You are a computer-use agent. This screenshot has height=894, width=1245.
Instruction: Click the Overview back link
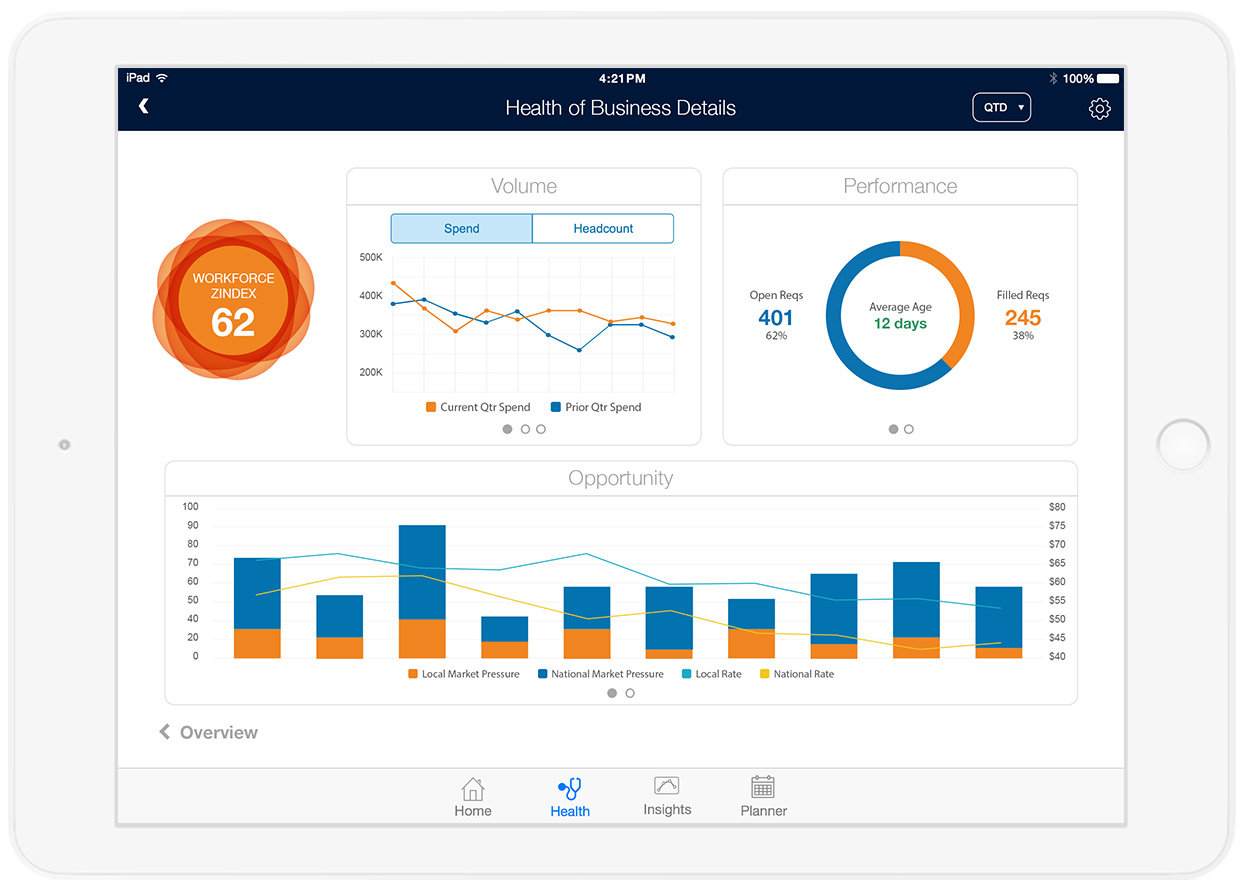209,733
